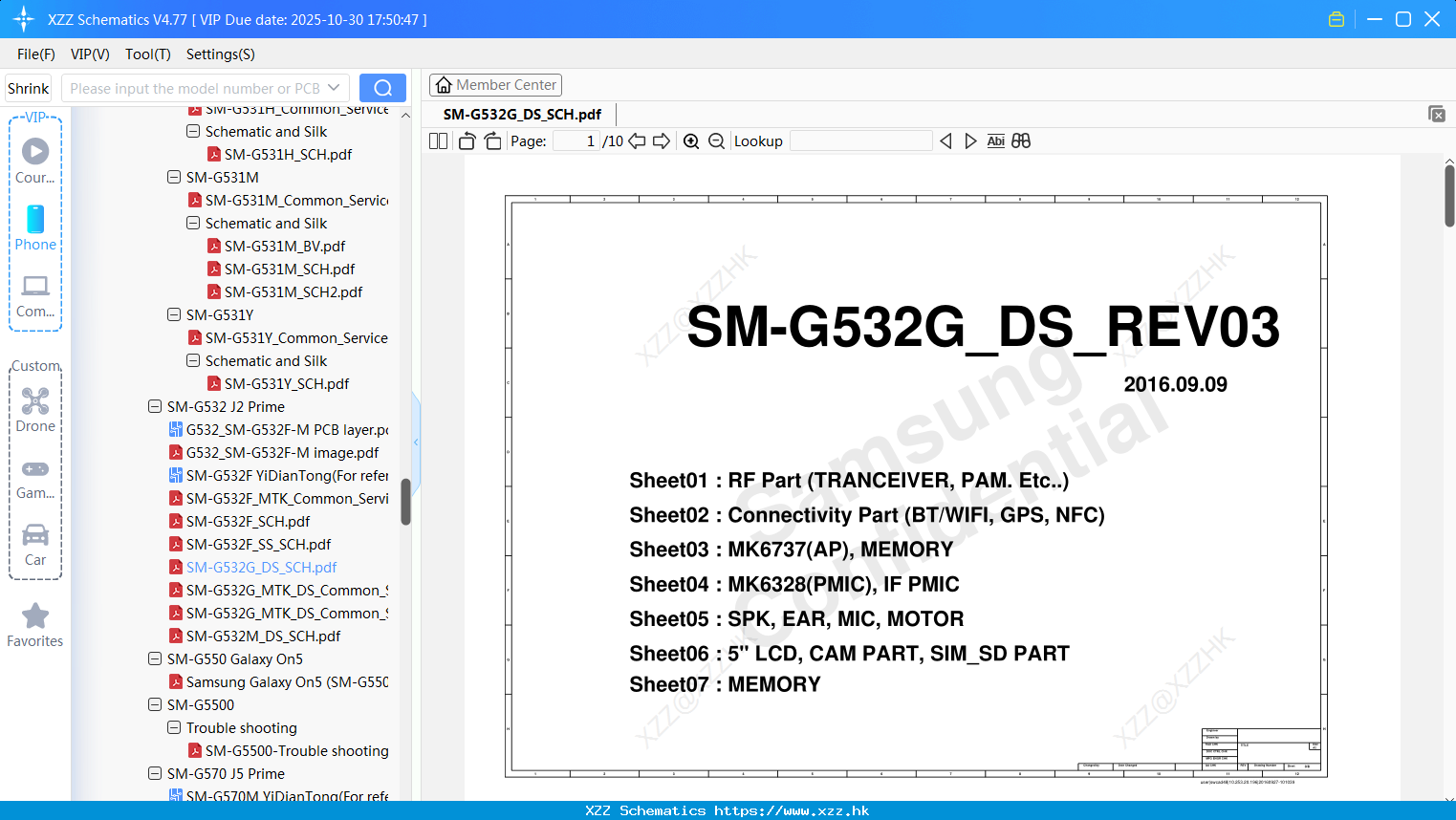1456x820 pixels.
Task: Close all tabs icon at right
Action: pyautogui.click(x=1437, y=114)
